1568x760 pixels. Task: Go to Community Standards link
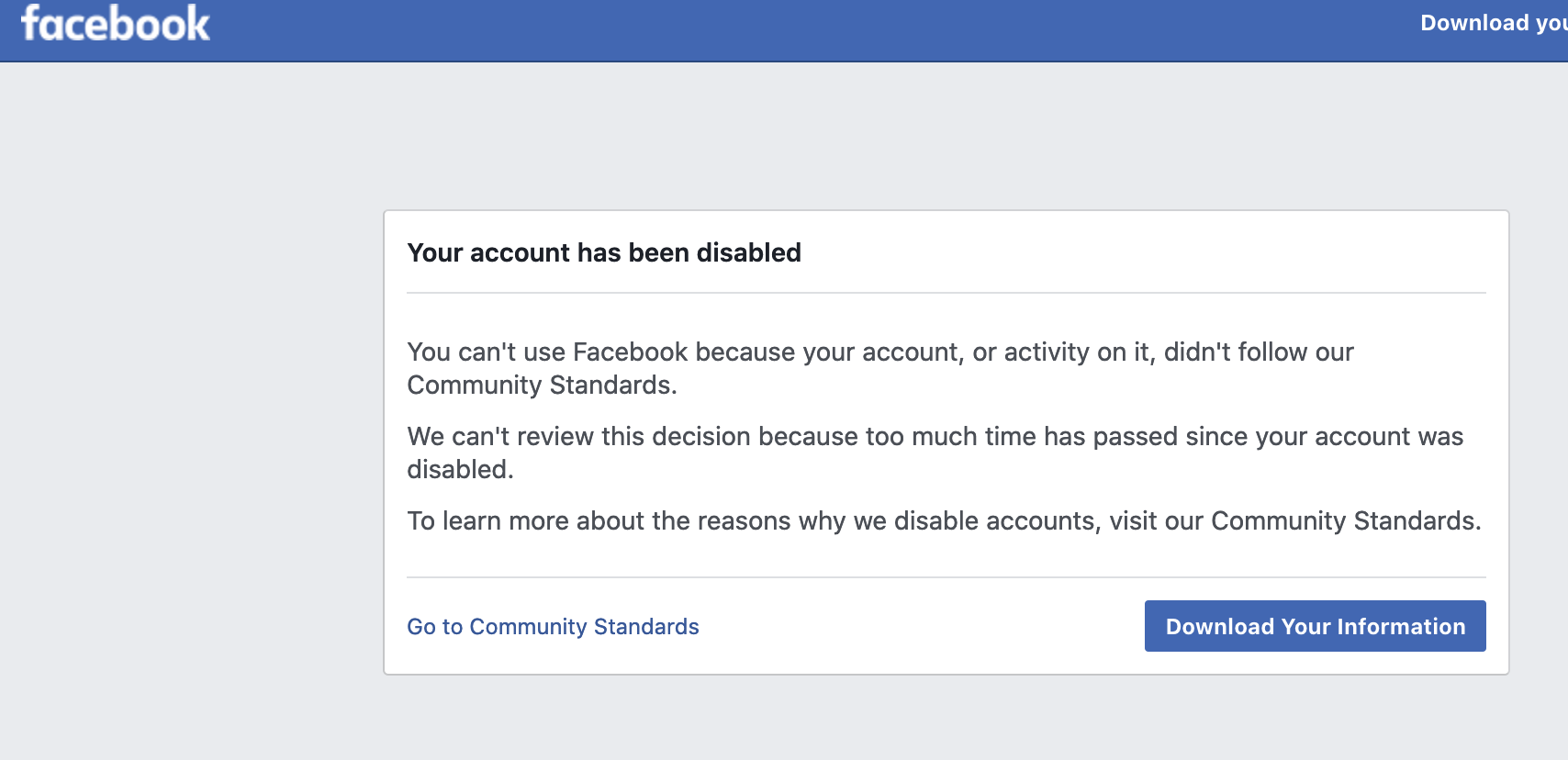553,627
